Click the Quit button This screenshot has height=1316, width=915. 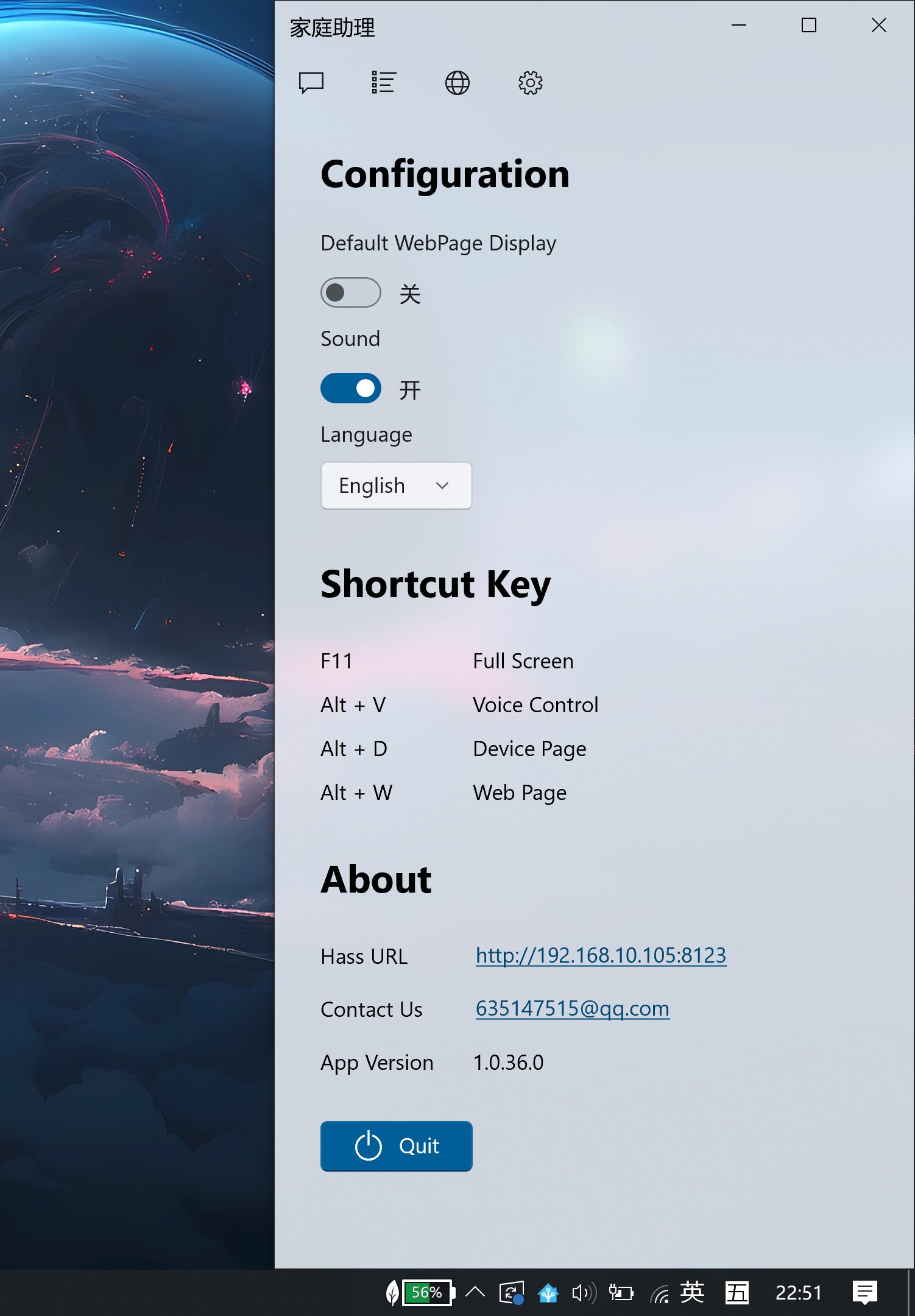pyautogui.click(x=397, y=1146)
